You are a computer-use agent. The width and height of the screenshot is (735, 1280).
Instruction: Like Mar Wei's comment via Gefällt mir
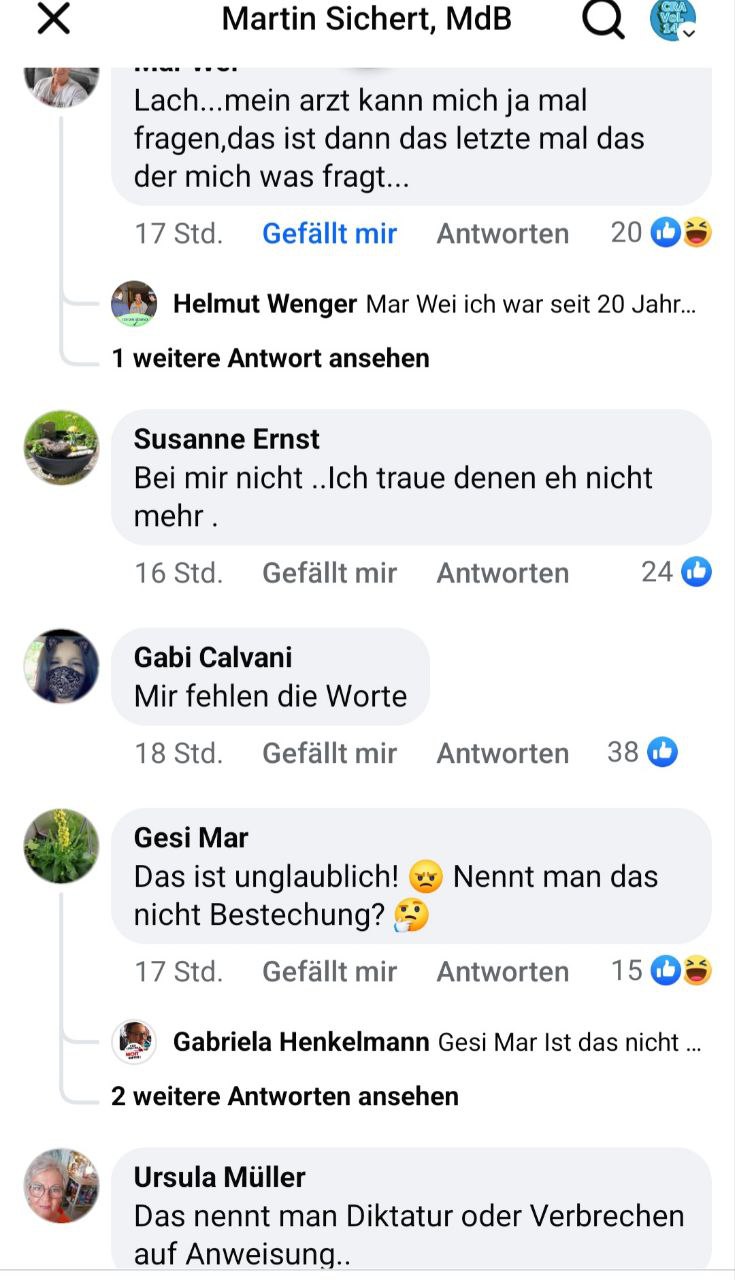pyautogui.click(x=329, y=233)
